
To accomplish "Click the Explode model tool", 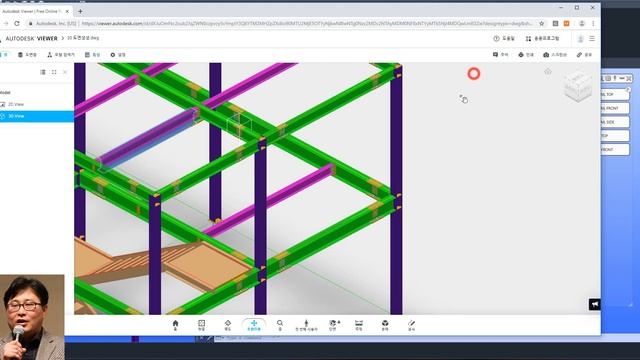I will [x=385, y=325].
